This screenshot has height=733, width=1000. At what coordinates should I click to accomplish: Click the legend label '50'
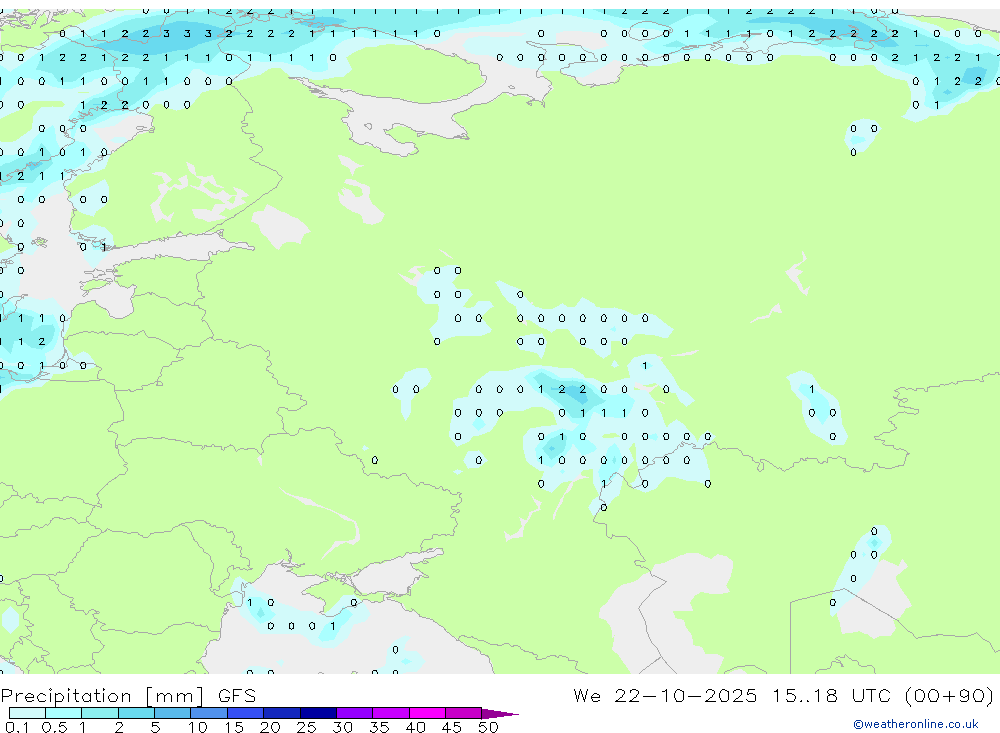488,727
